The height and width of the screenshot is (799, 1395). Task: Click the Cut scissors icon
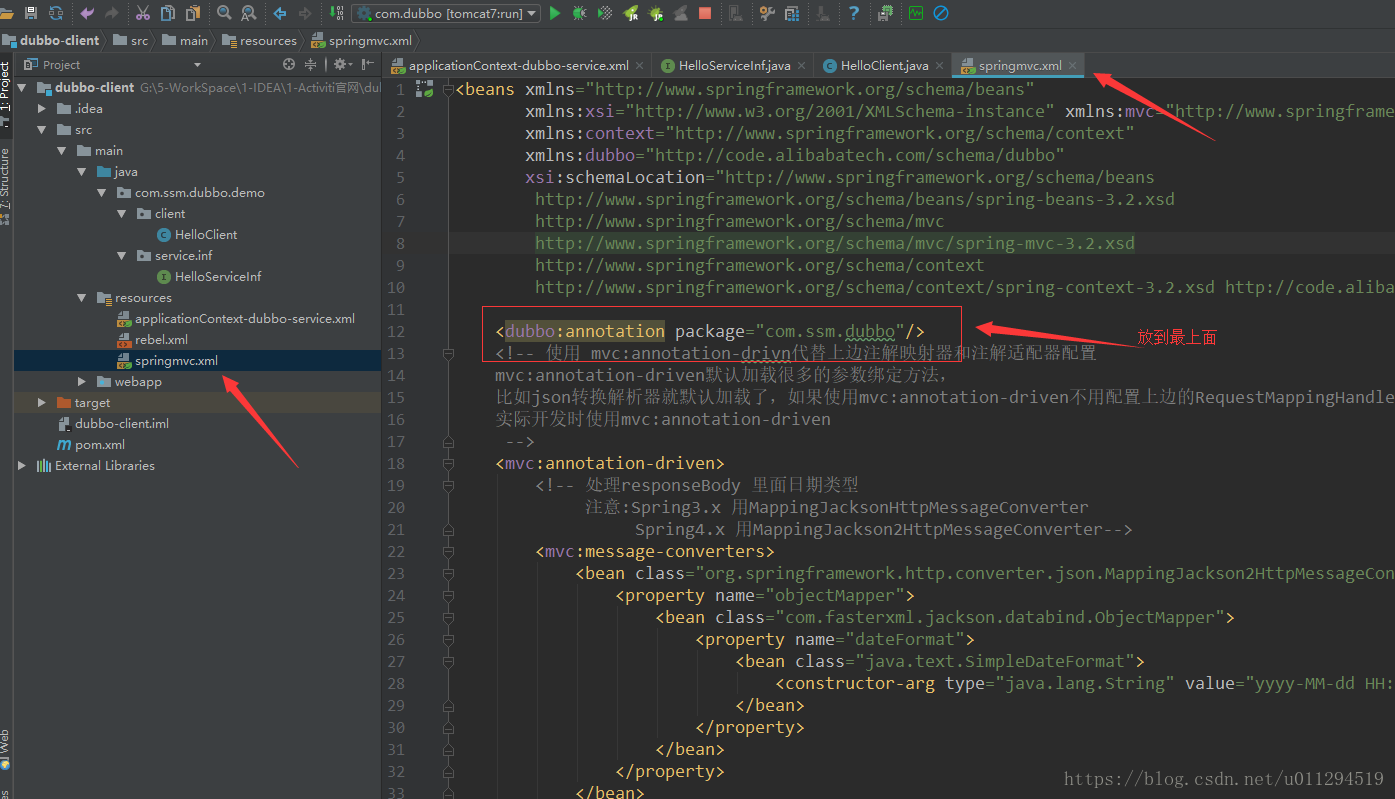coord(143,13)
